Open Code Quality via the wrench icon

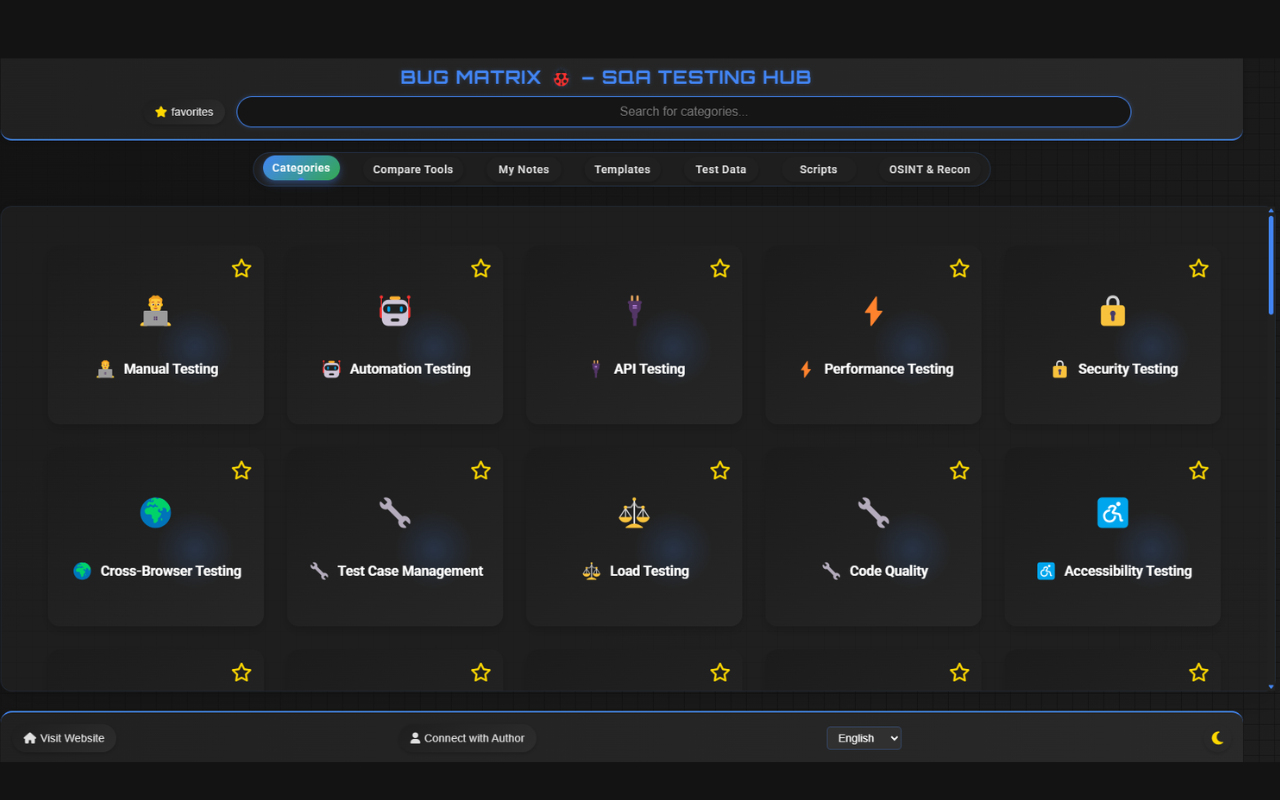872,512
